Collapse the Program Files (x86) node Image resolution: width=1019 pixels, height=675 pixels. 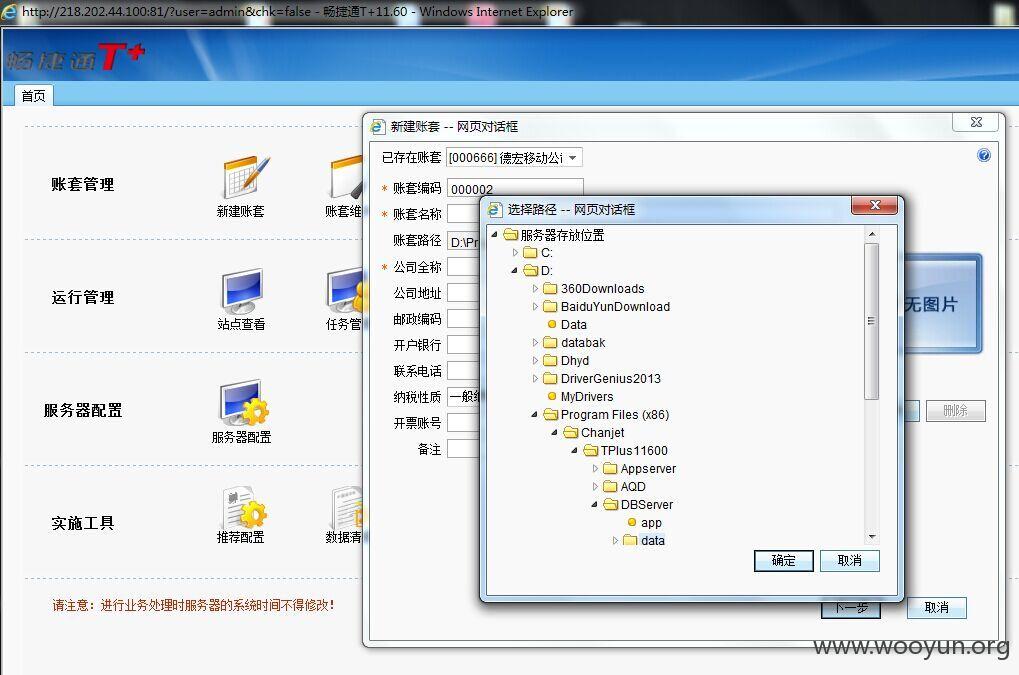(x=535, y=414)
